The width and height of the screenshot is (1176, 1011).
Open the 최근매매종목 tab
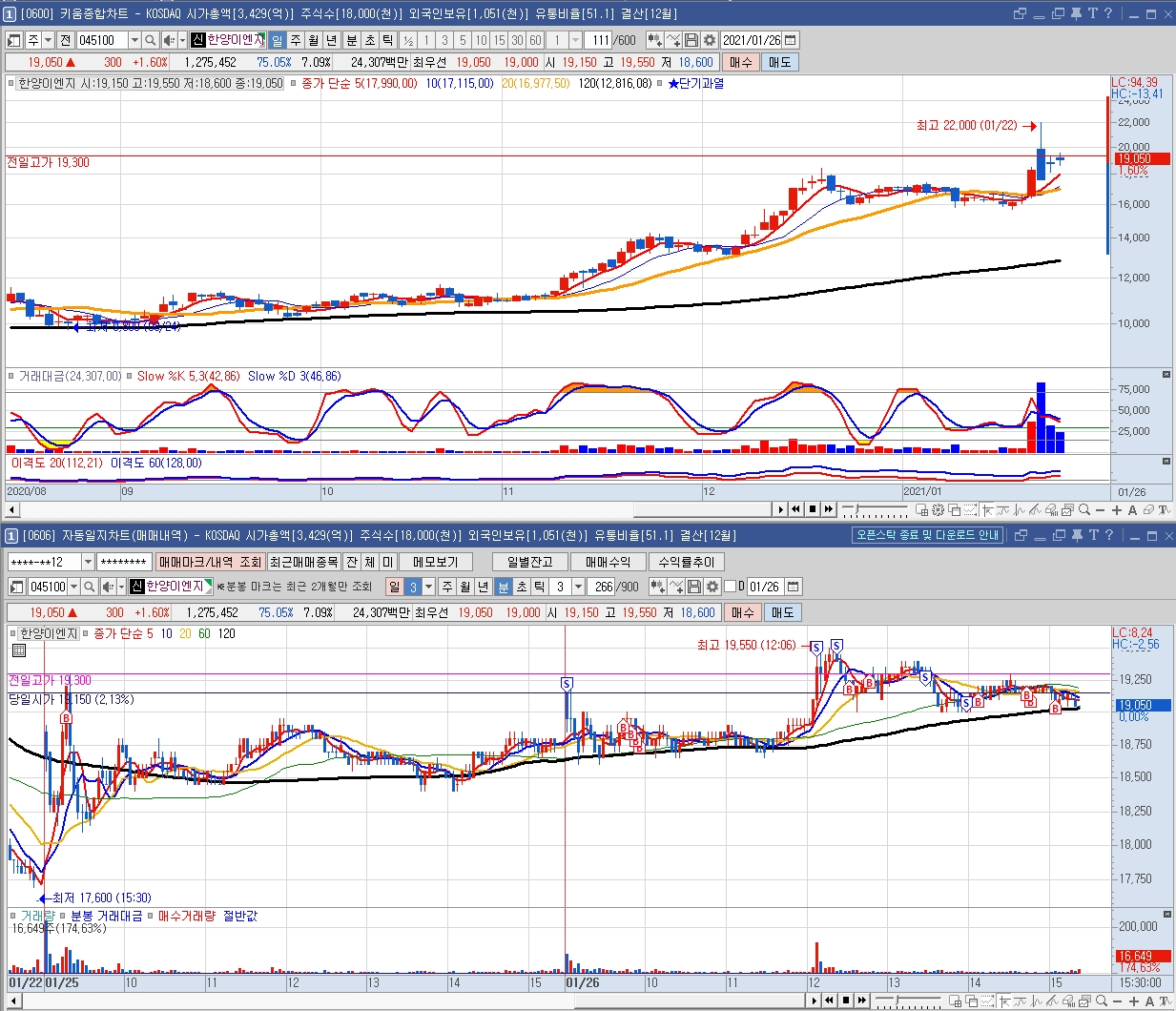[x=303, y=562]
